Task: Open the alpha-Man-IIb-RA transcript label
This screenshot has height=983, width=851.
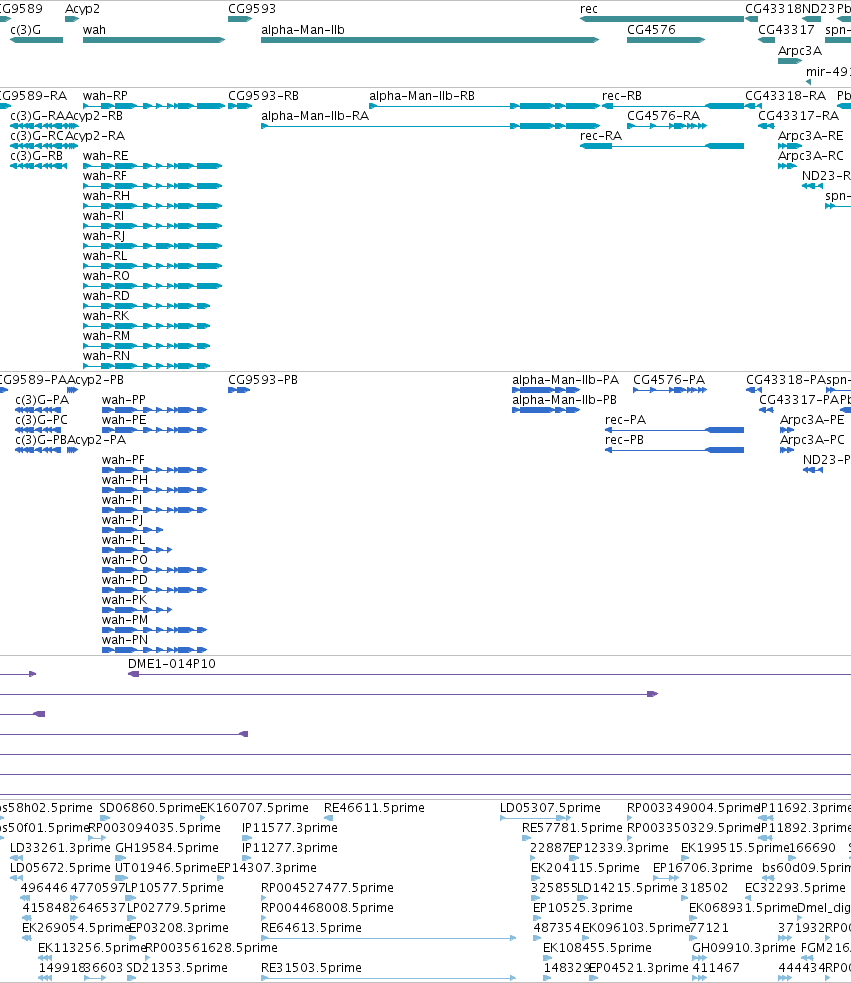Action: (315, 116)
